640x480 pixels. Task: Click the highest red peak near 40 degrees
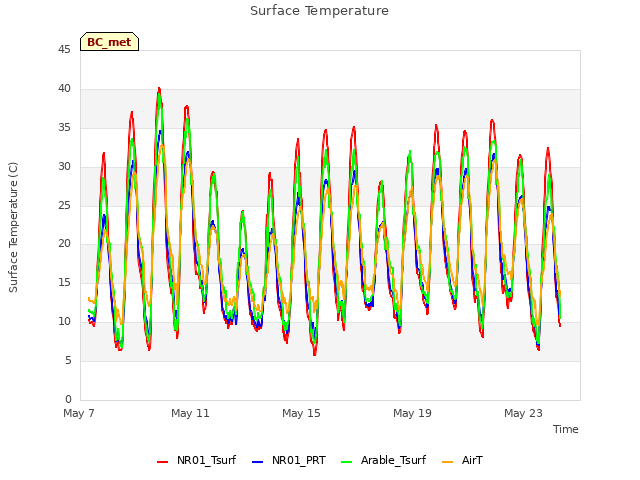click(x=159, y=89)
